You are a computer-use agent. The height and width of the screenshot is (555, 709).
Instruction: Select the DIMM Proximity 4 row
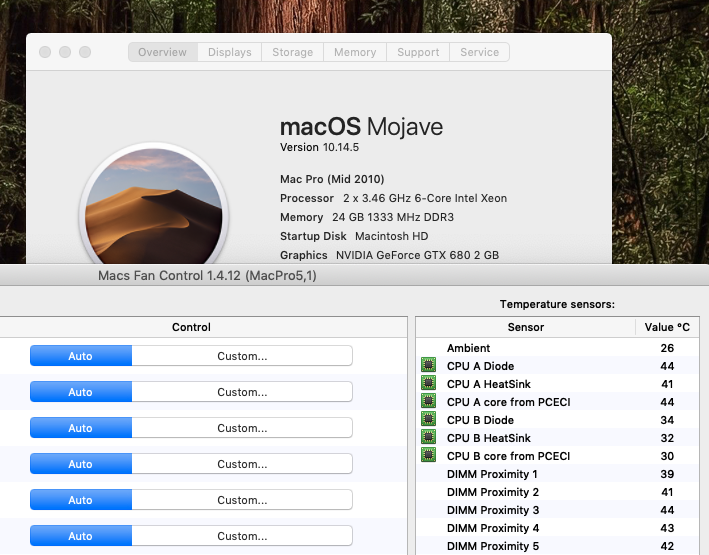pos(558,528)
